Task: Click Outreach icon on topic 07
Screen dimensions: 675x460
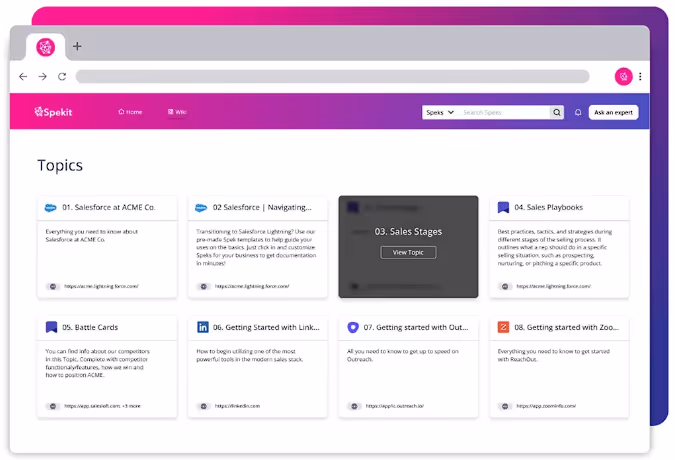Action: 353,327
